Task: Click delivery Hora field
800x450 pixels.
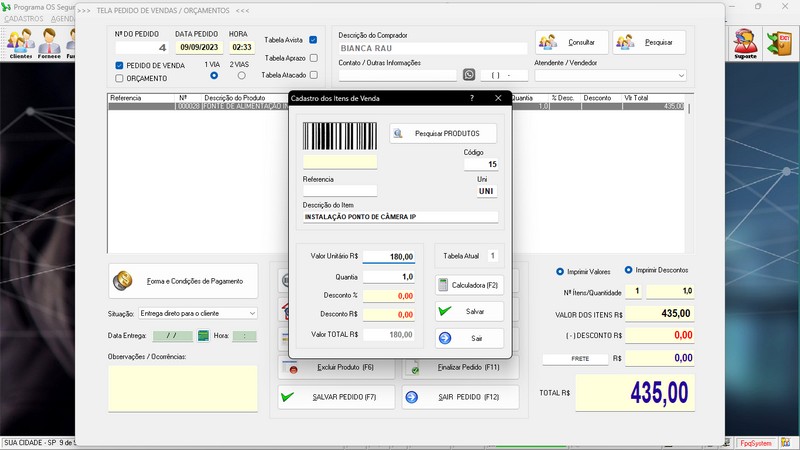Action: 244,336
